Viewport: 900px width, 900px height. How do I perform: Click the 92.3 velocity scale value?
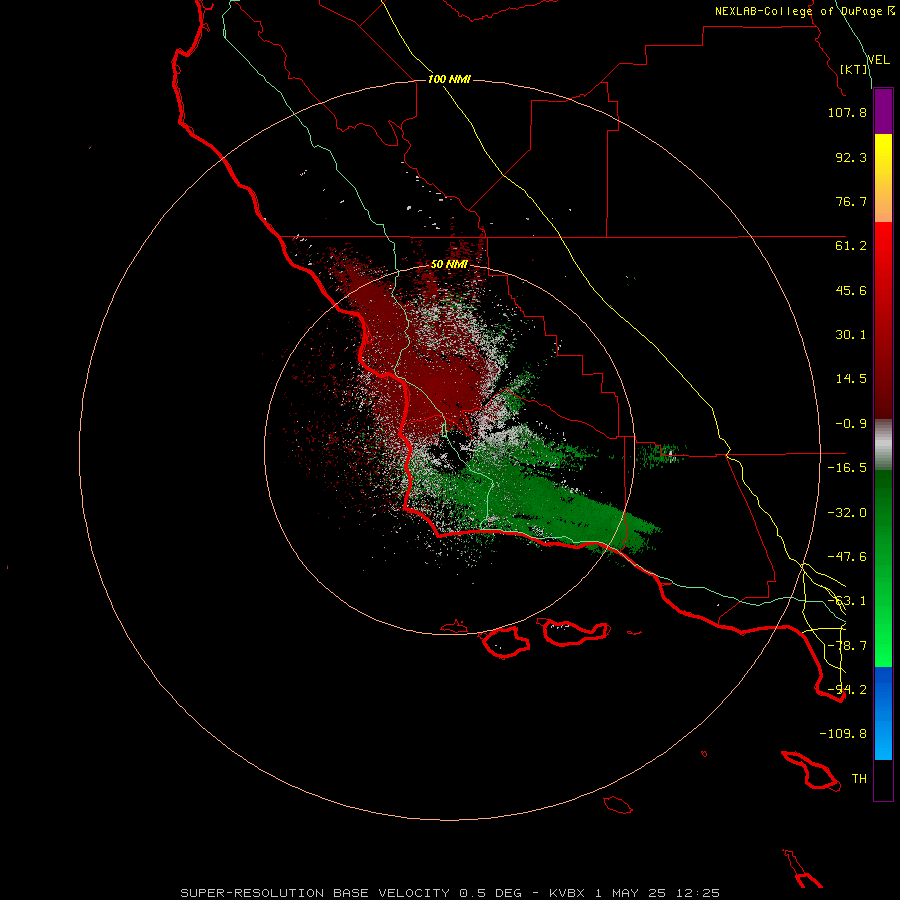(x=851, y=157)
